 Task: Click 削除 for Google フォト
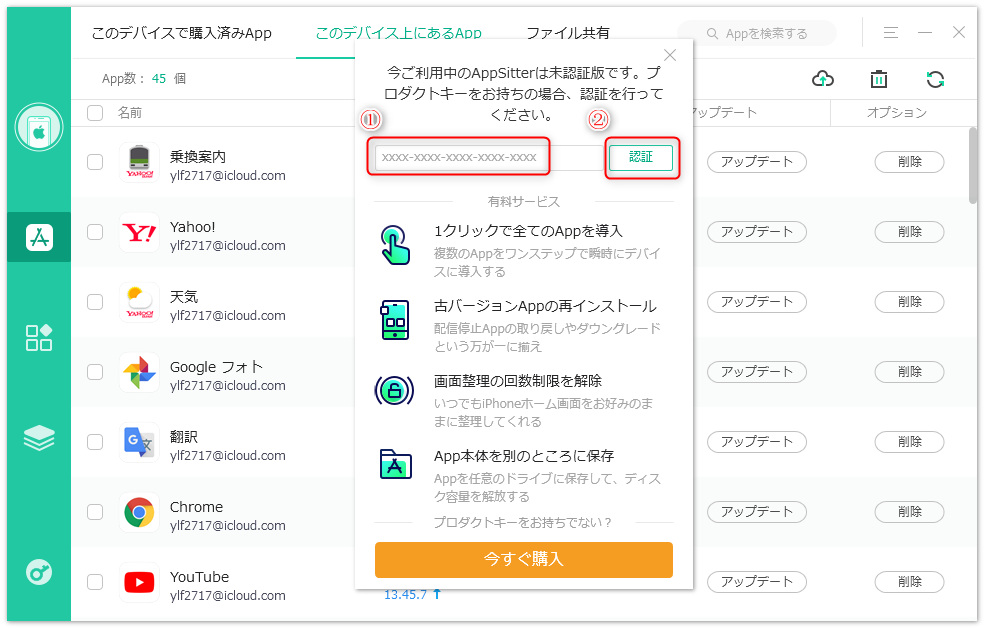coord(909,372)
